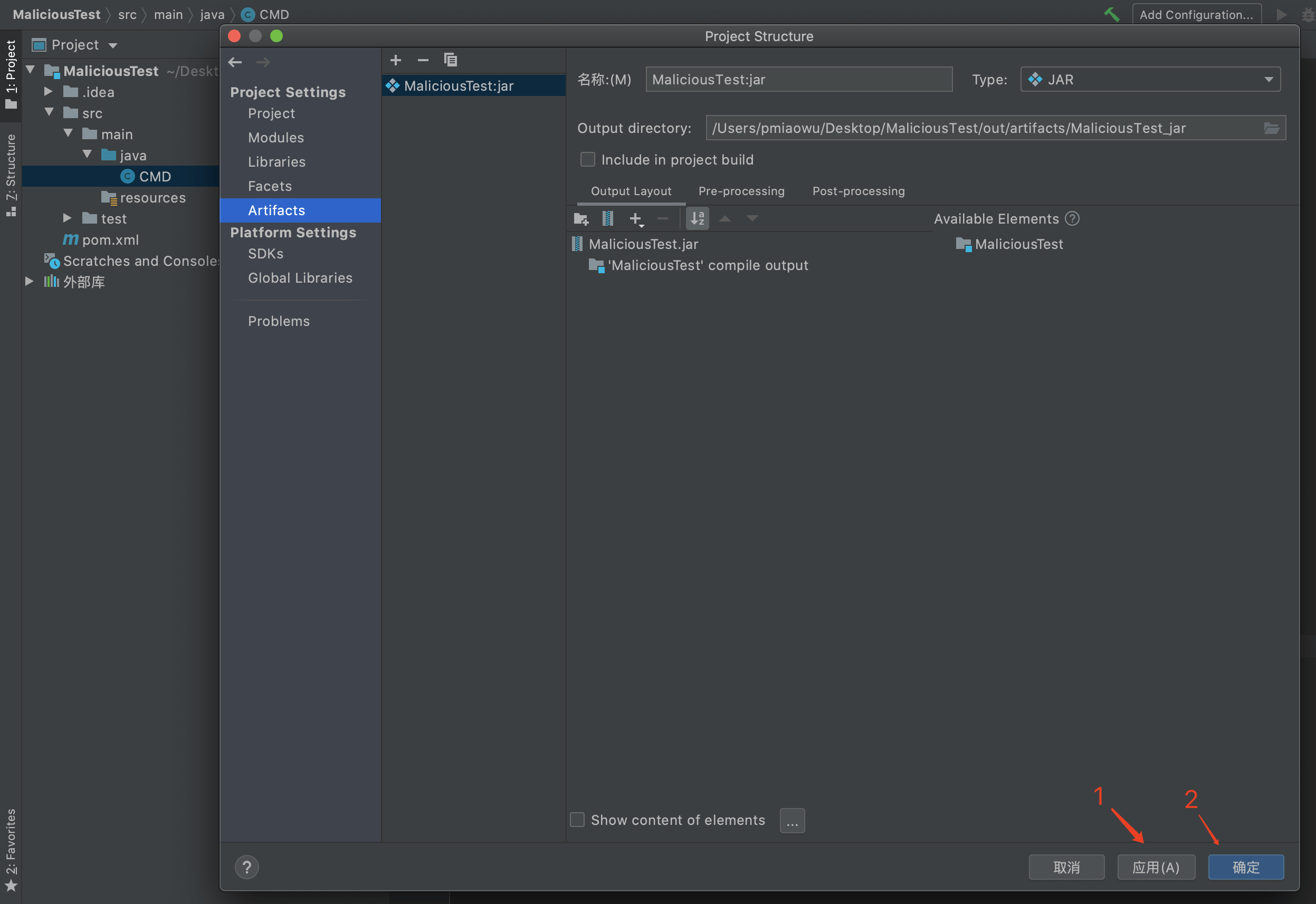This screenshot has height=904, width=1316.
Task: Click the 确定 OK button
Action: [x=1245, y=867]
